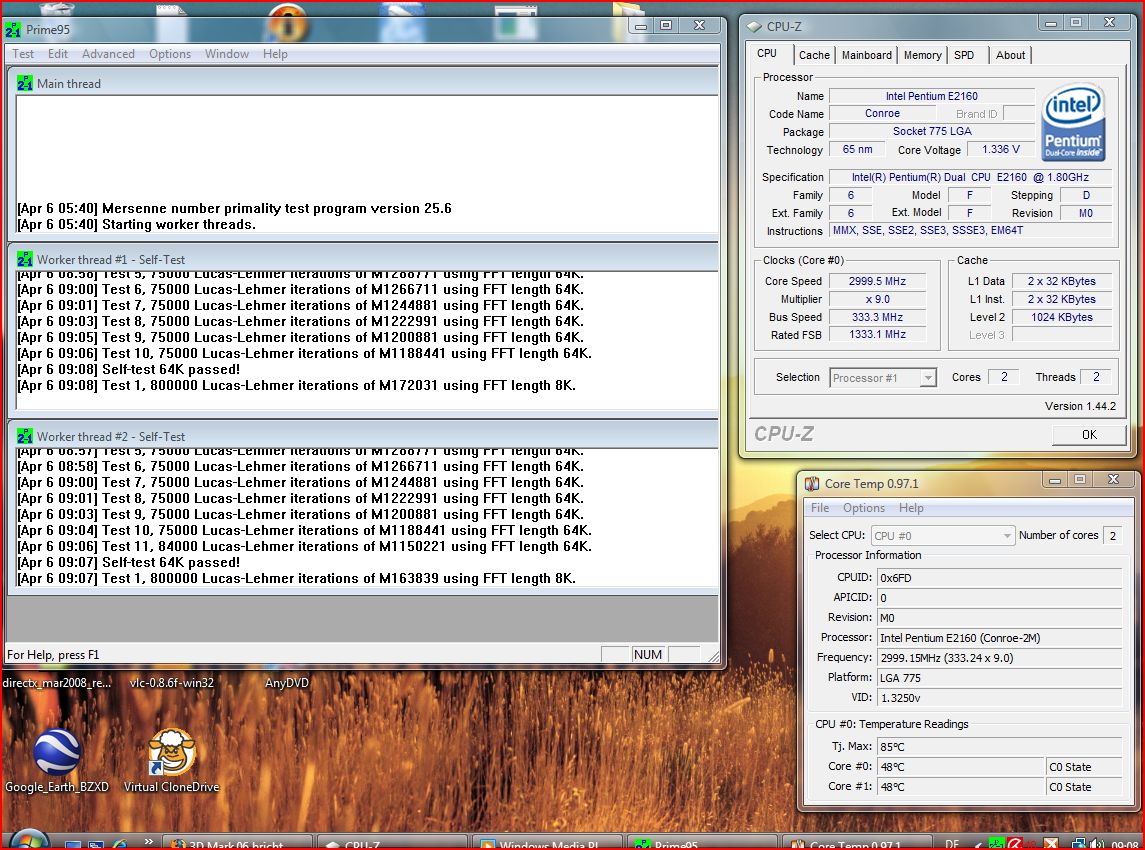Open the Test menu in Prime95

(23, 54)
